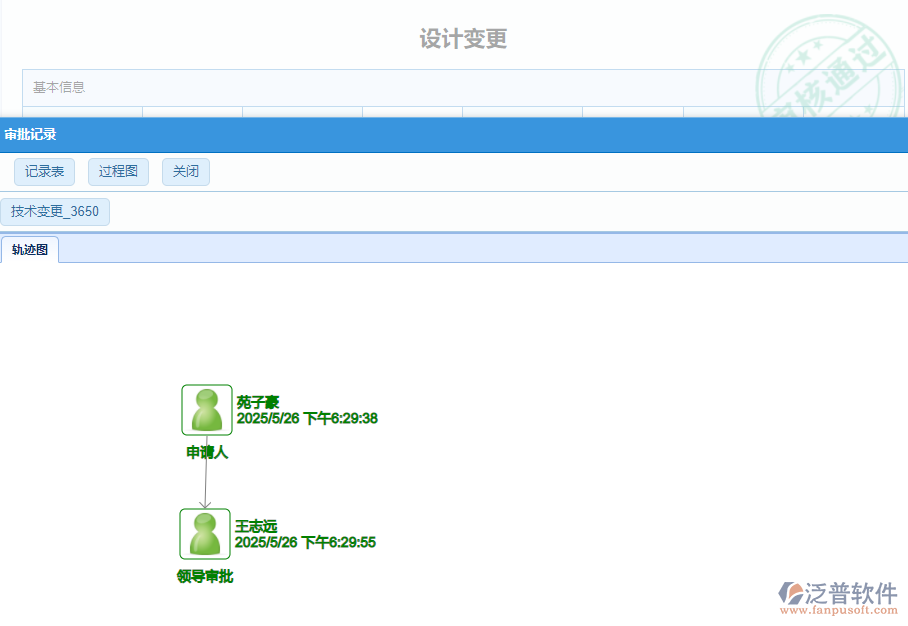Click the 审批记录 title bar
This screenshot has width=908, height=626.
click(x=30, y=134)
